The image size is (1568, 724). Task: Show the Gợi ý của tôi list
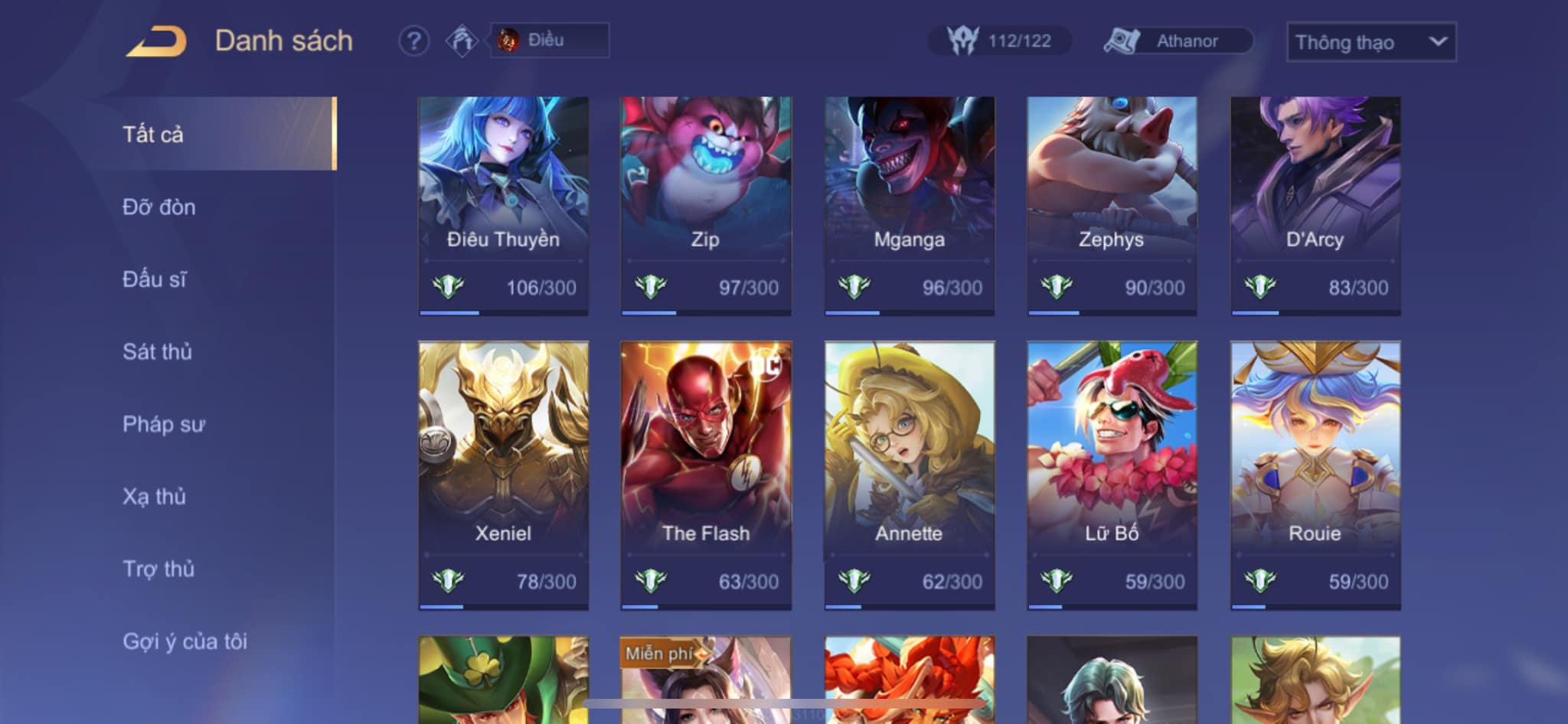point(185,641)
